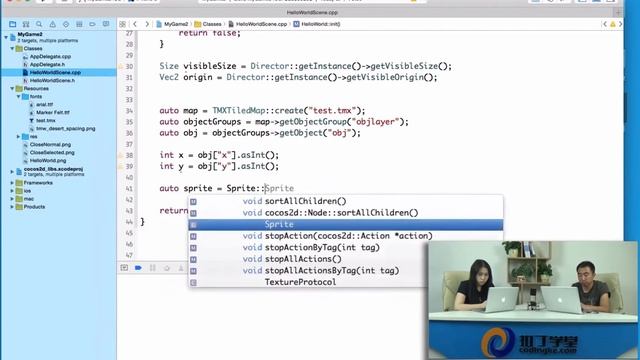This screenshot has width=640, height=360.
Task: Open the Find navigator magnifier icon
Action: tap(39, 24)
